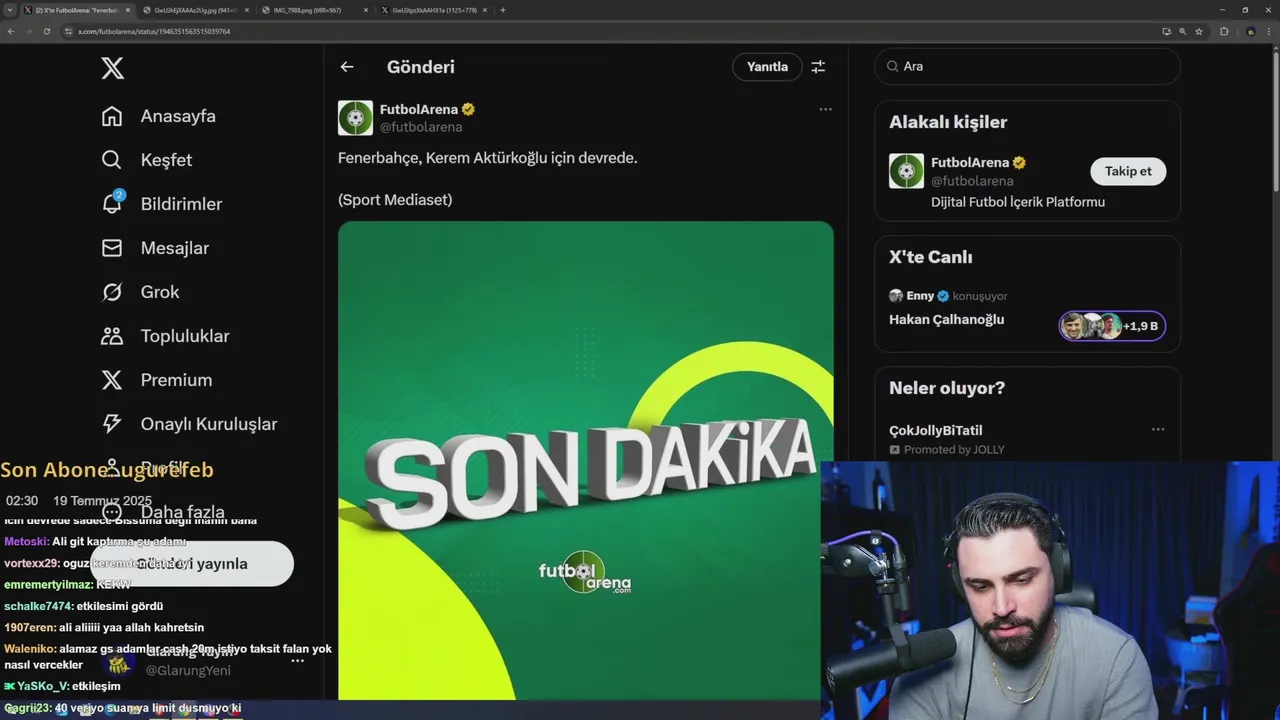Click the Yanıtla button
Viewport: 1280px width, 720px height.
click(767, 67)
